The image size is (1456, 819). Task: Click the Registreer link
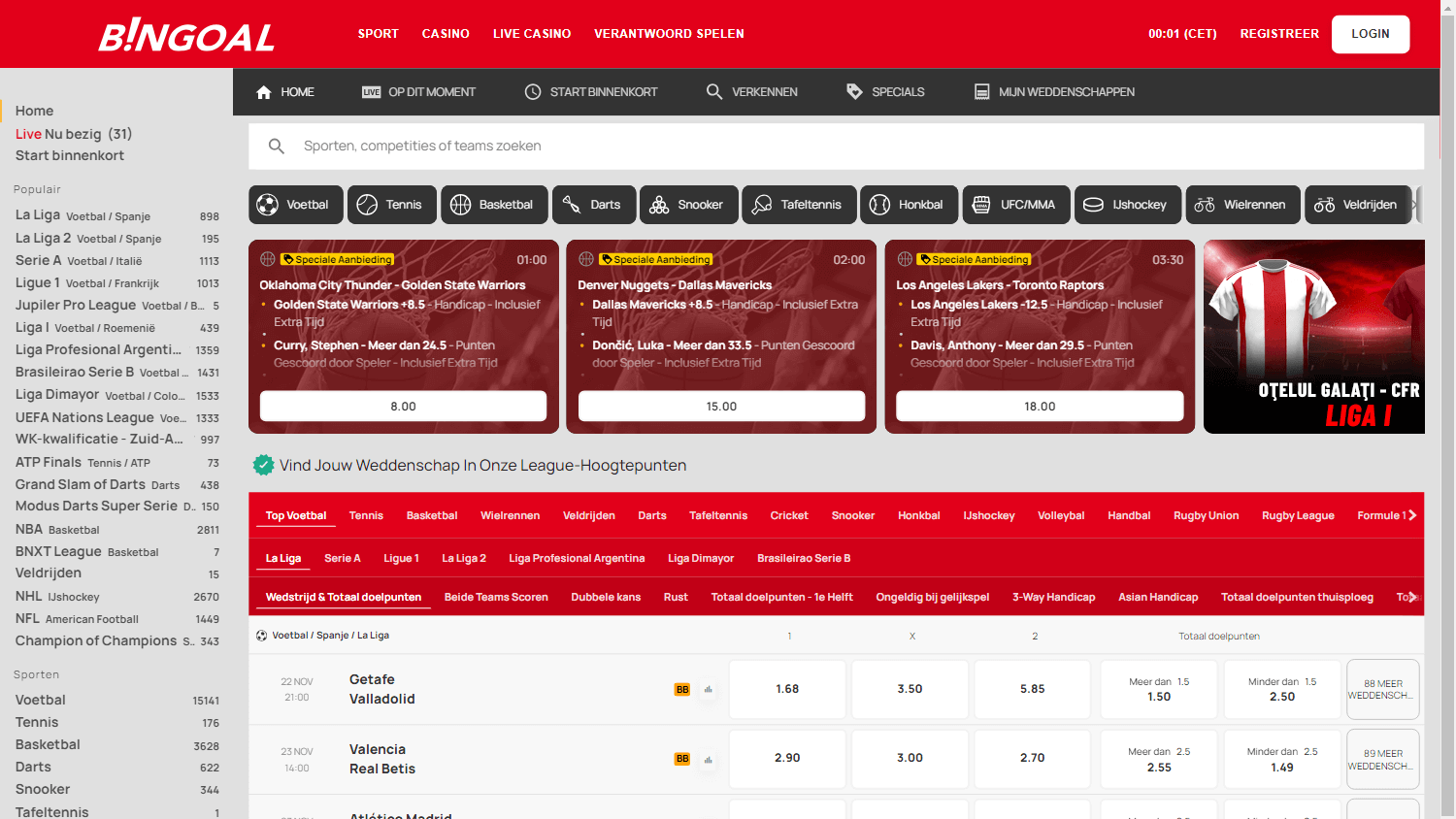coord(1279,34)
